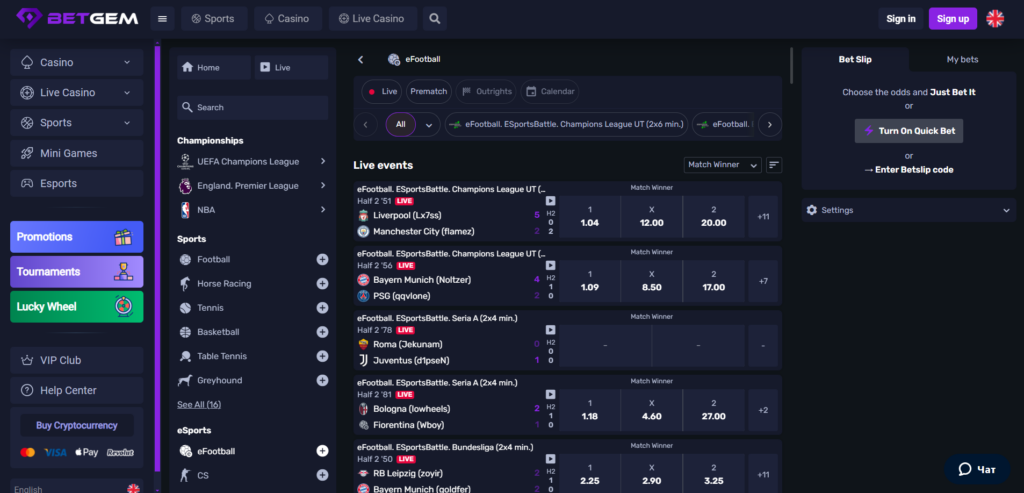The height and width of the screenshot is (493, 1024).
Task: Toggle the Live filter button
Action: click(381, 91)
